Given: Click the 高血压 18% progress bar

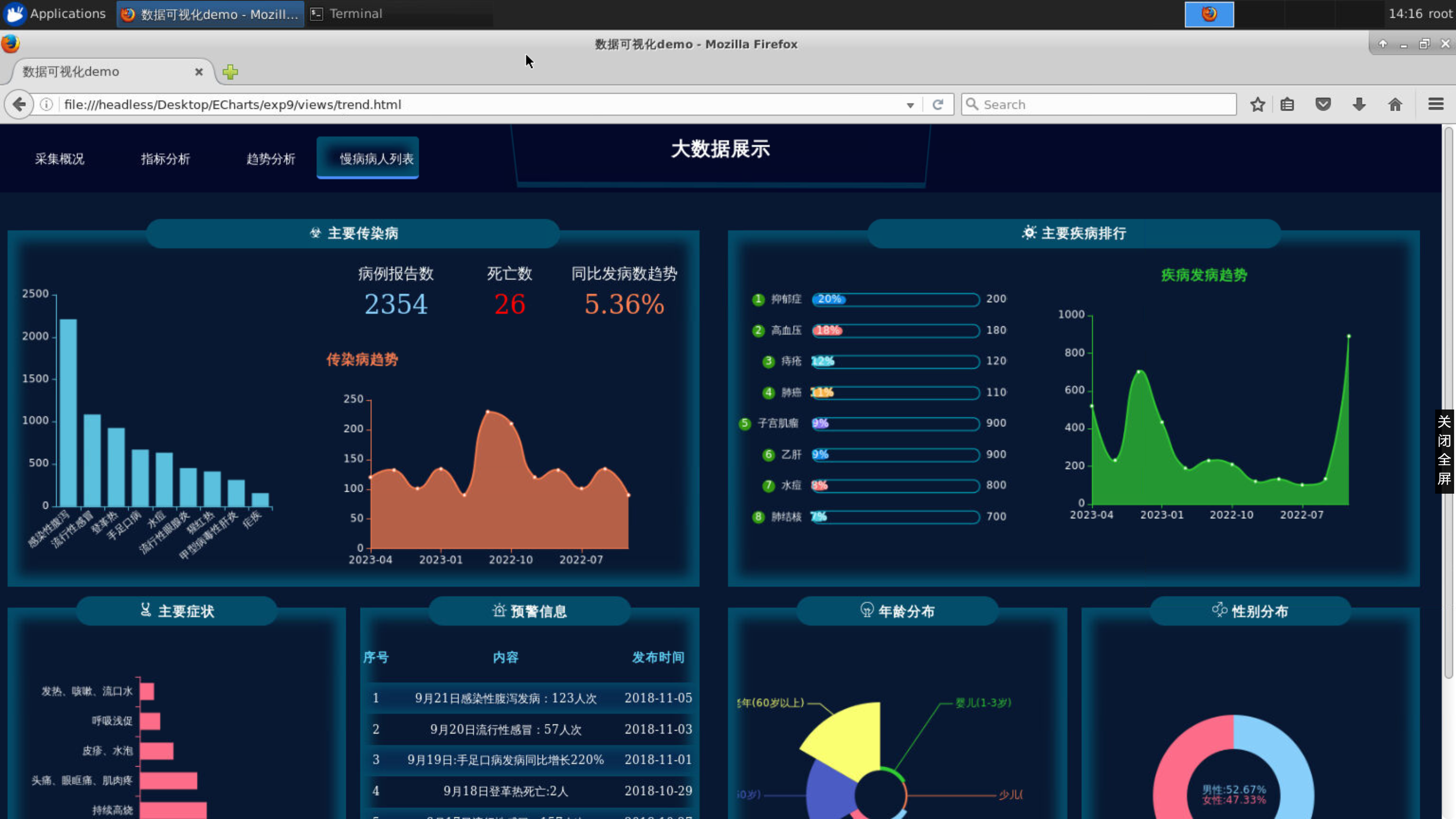Looking at the screenshot, I should click(x=895, y=331).
